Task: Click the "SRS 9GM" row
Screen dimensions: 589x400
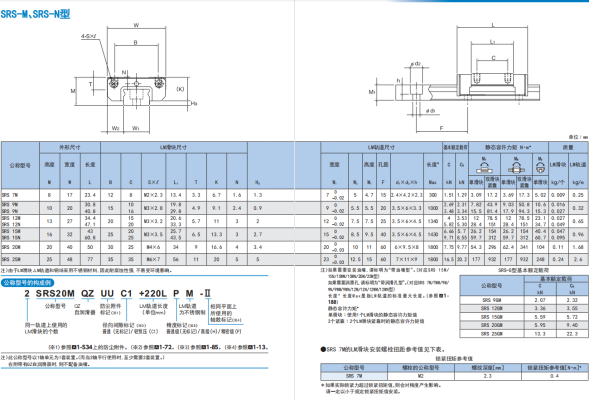Action: [524, 300]
